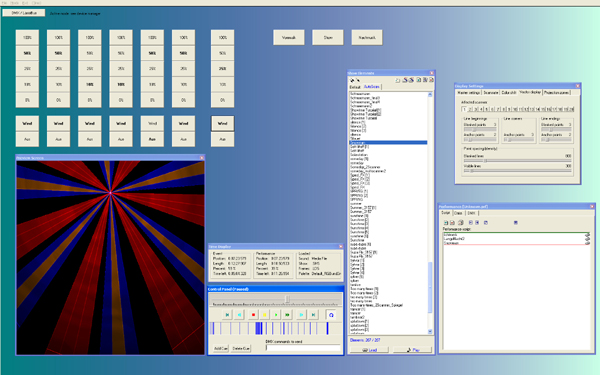This screenshot has height=375, width=600.
Task: Open the DMX tab in Performance window
Action: click(x=471, y=213)
